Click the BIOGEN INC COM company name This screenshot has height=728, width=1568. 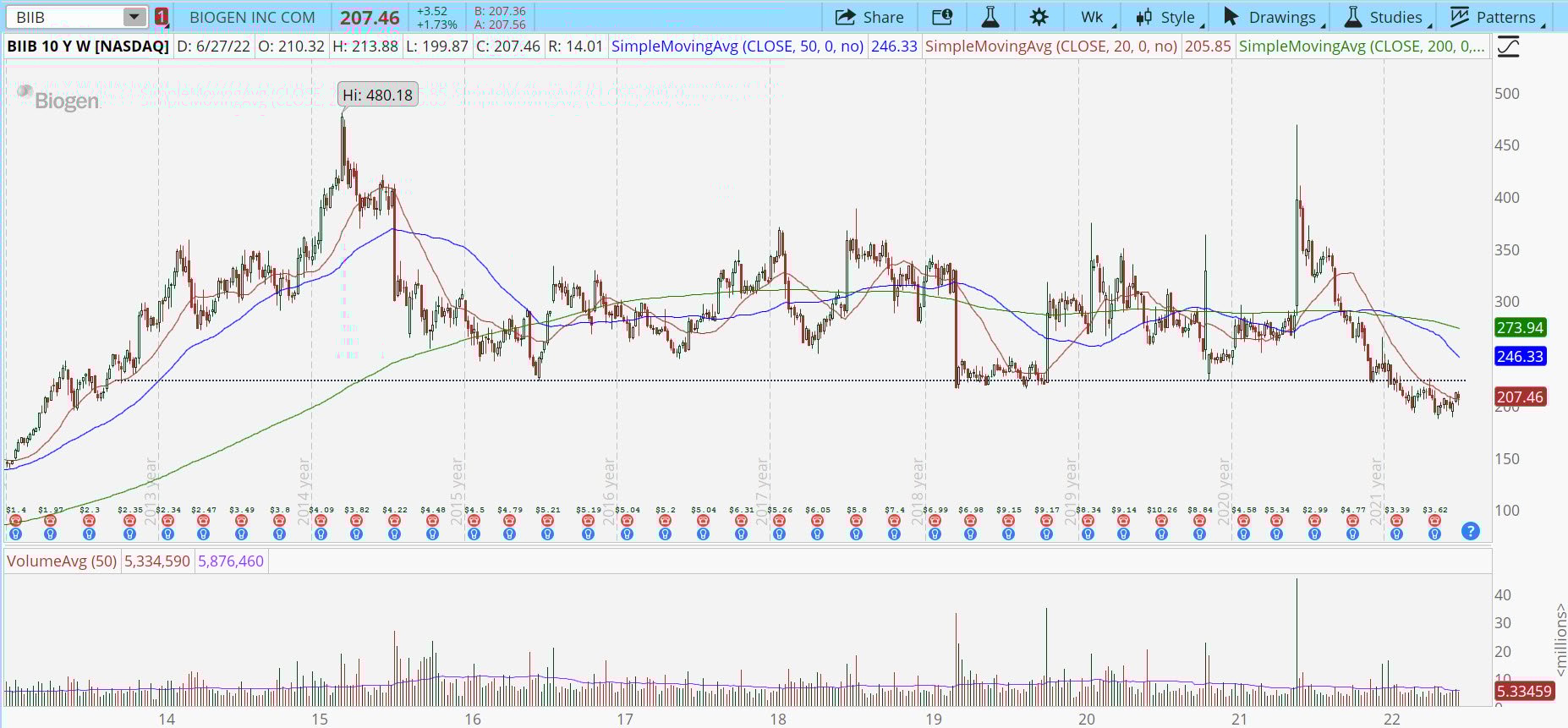pos(252,17)
